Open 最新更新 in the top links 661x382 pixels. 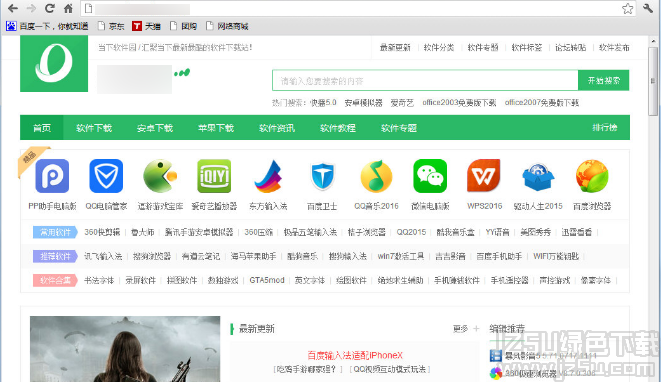coord(395,47)
